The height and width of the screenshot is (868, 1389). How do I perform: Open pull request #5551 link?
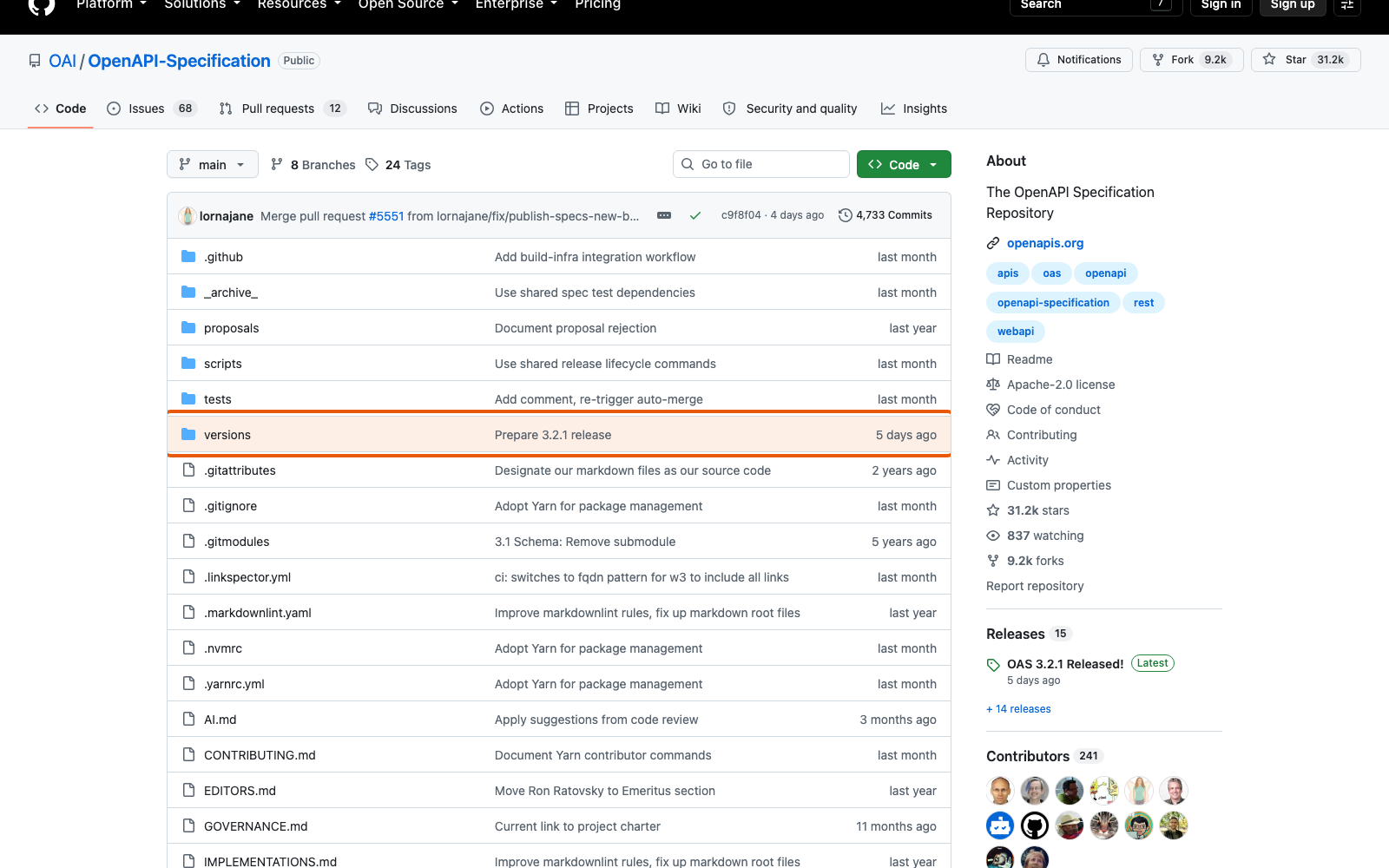pos(386,216)
